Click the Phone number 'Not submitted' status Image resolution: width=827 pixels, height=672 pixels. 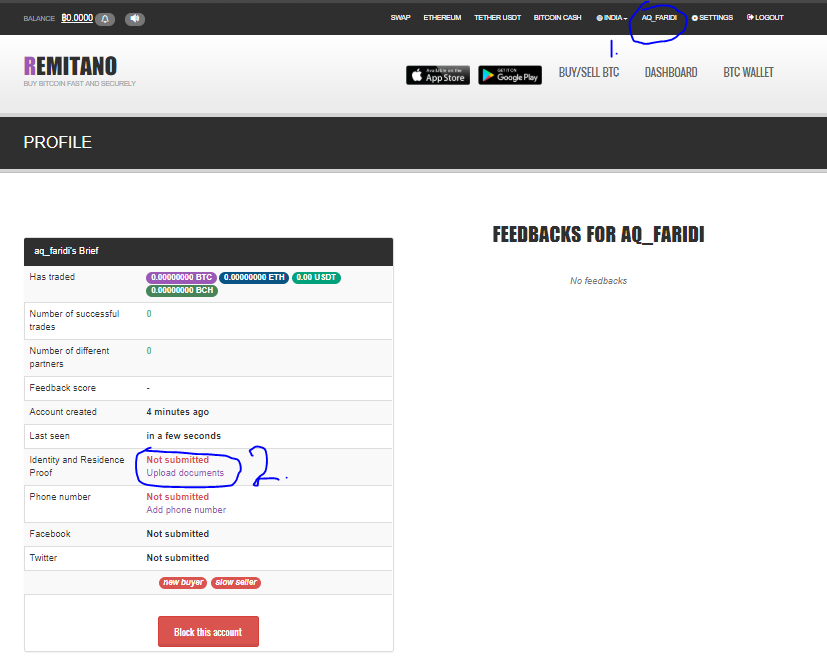(x=178, y=497)
